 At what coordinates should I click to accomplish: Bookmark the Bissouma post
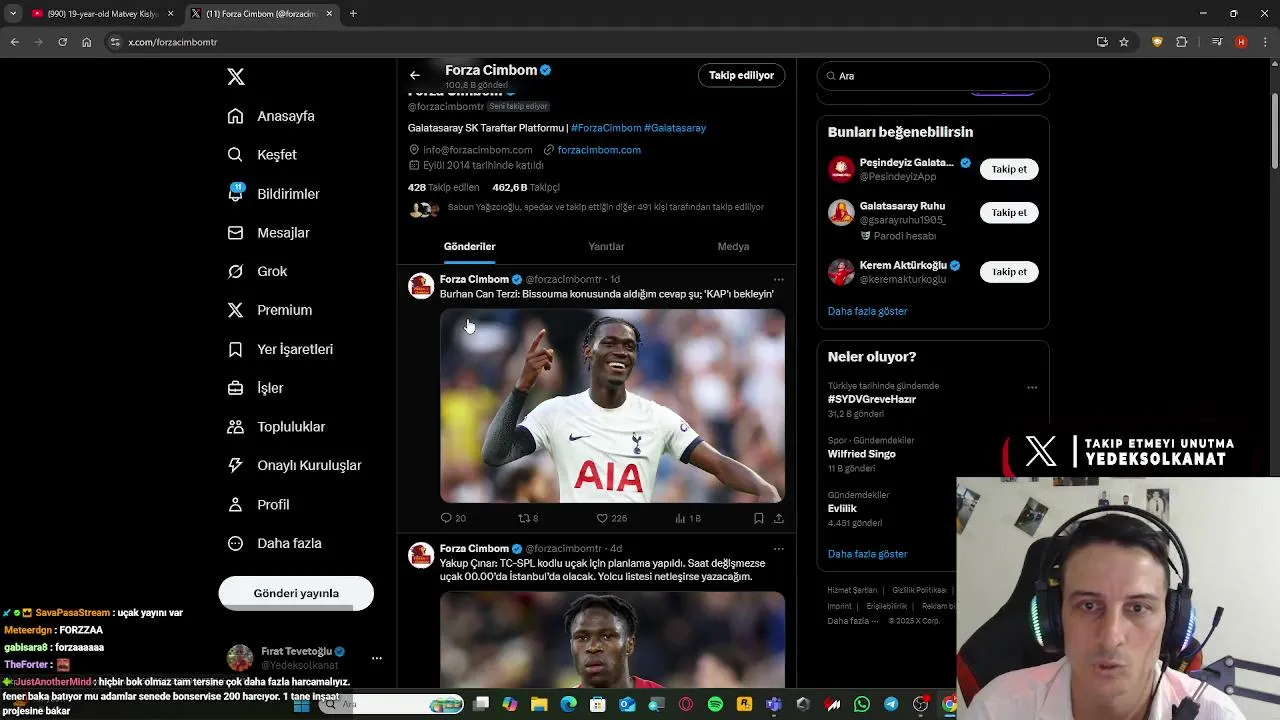pyautogui.click(x=759, y=518)
